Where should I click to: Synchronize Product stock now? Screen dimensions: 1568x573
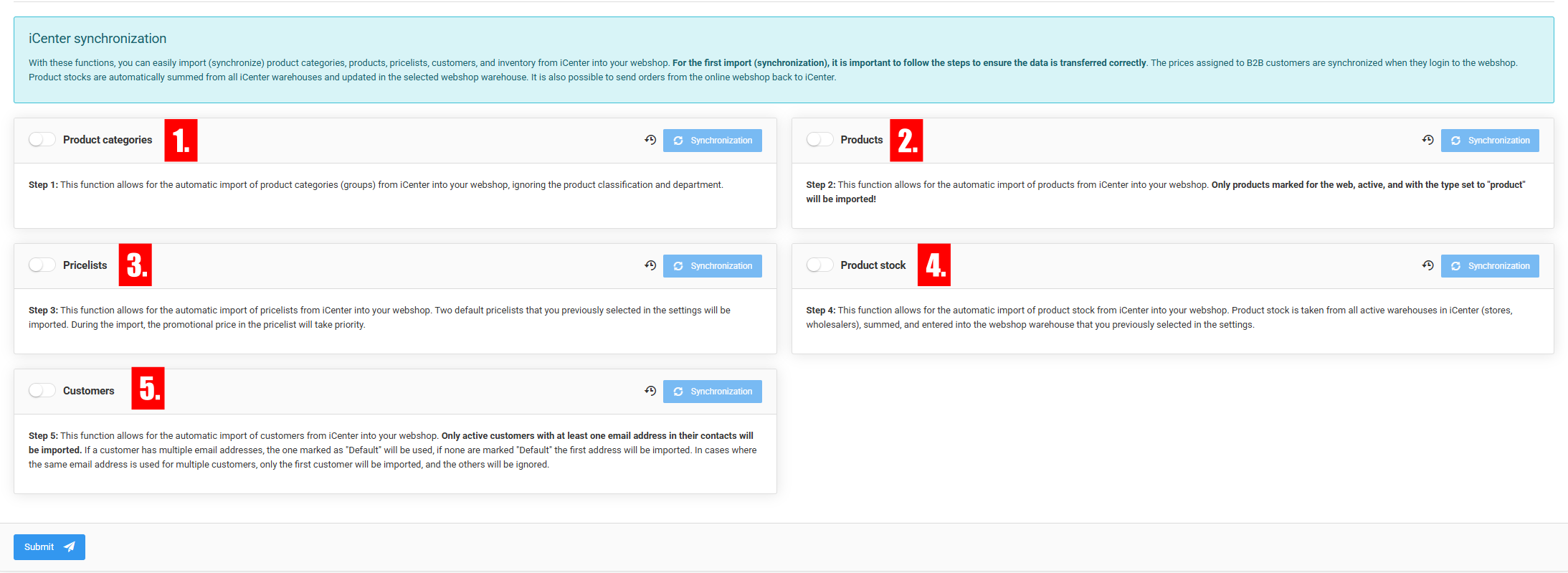(x=1489, y=266)
